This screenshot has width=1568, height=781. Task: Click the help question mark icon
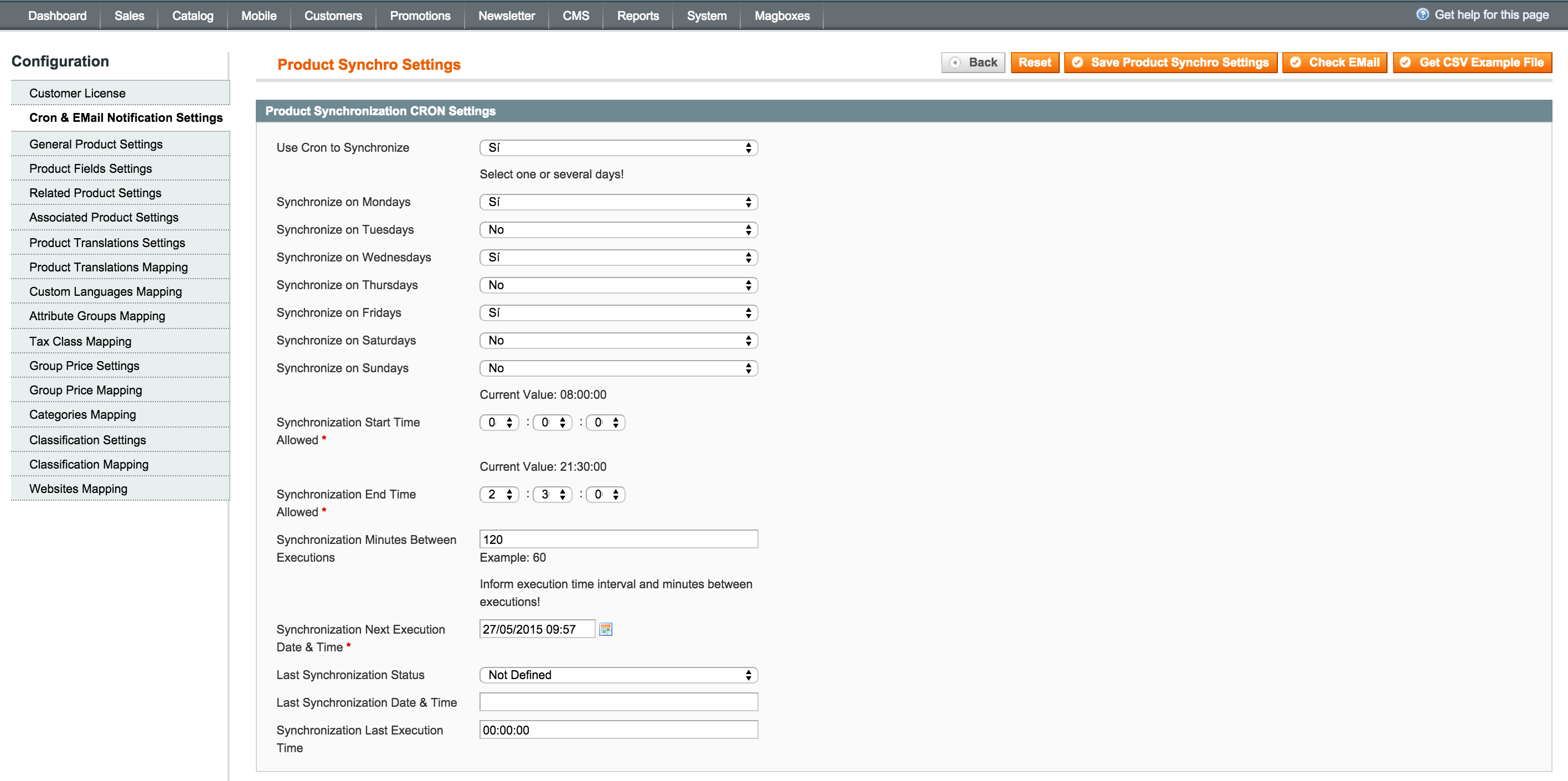point(1422,14)
